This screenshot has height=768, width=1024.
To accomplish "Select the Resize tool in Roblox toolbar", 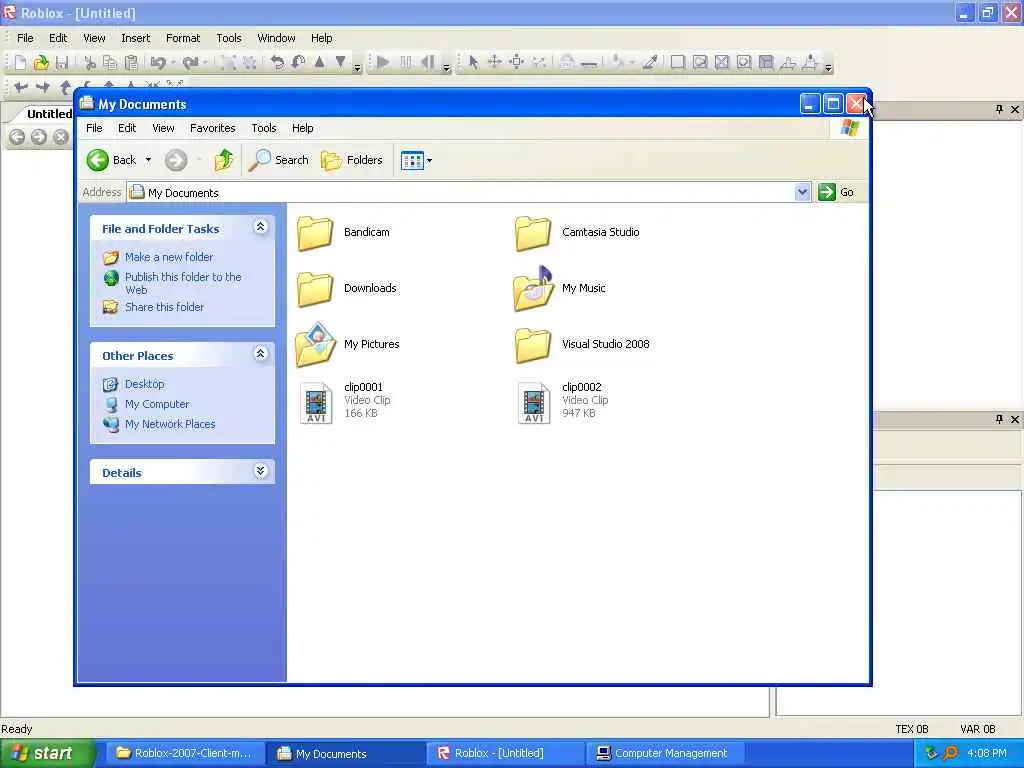I will [x=517, y=63].
